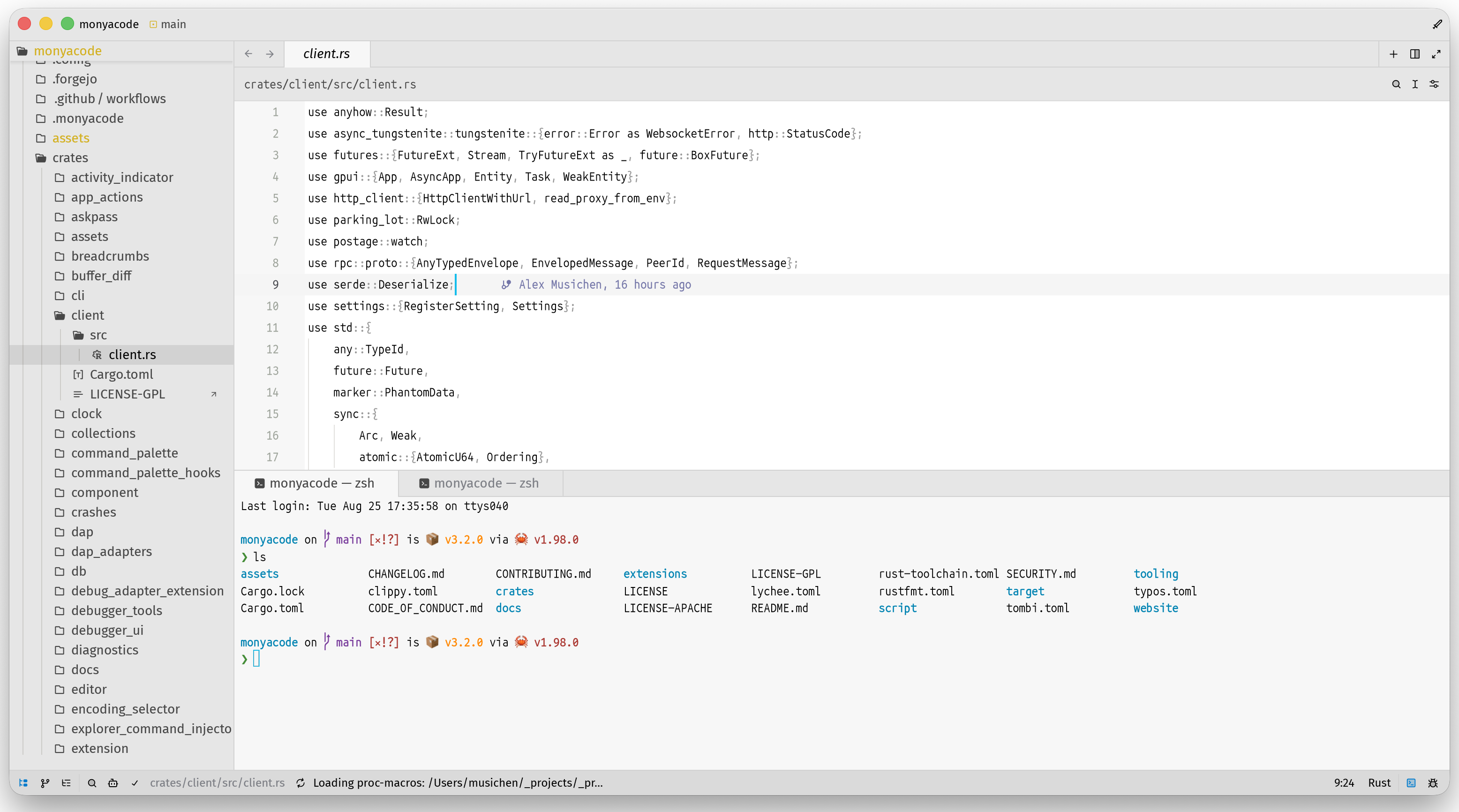The width and height of the screenshot is (1459, 812).
Task: Open project search from status bar magnifier
Action: click(92, 782)
